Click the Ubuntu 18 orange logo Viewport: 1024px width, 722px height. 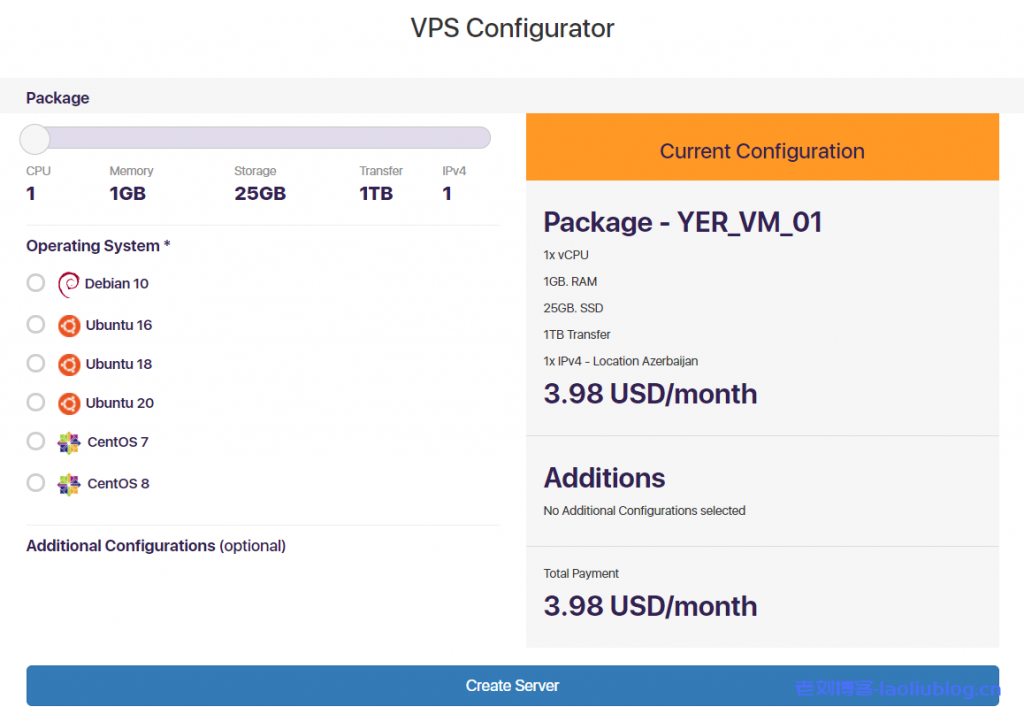(69, 364)
